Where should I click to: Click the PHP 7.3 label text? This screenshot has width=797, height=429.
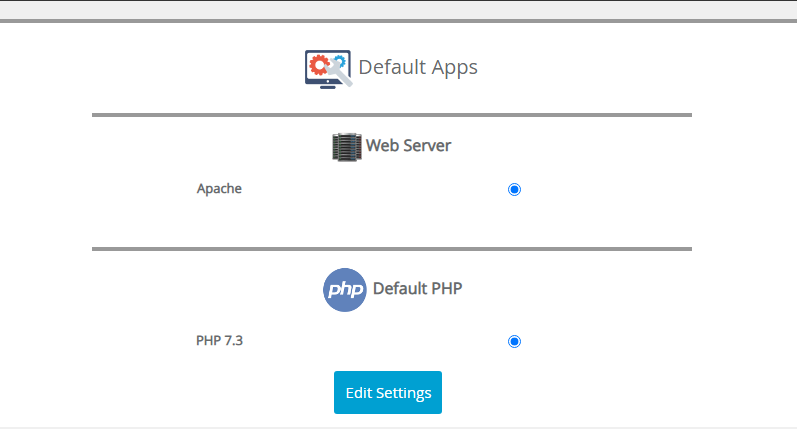pos(220,341)
